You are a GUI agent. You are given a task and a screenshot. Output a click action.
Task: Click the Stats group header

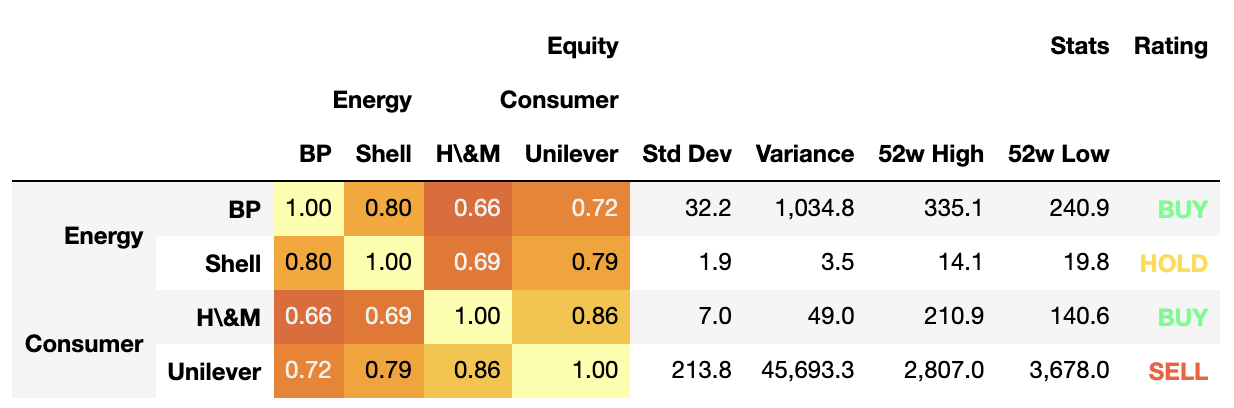click(x=1079, y=46)
